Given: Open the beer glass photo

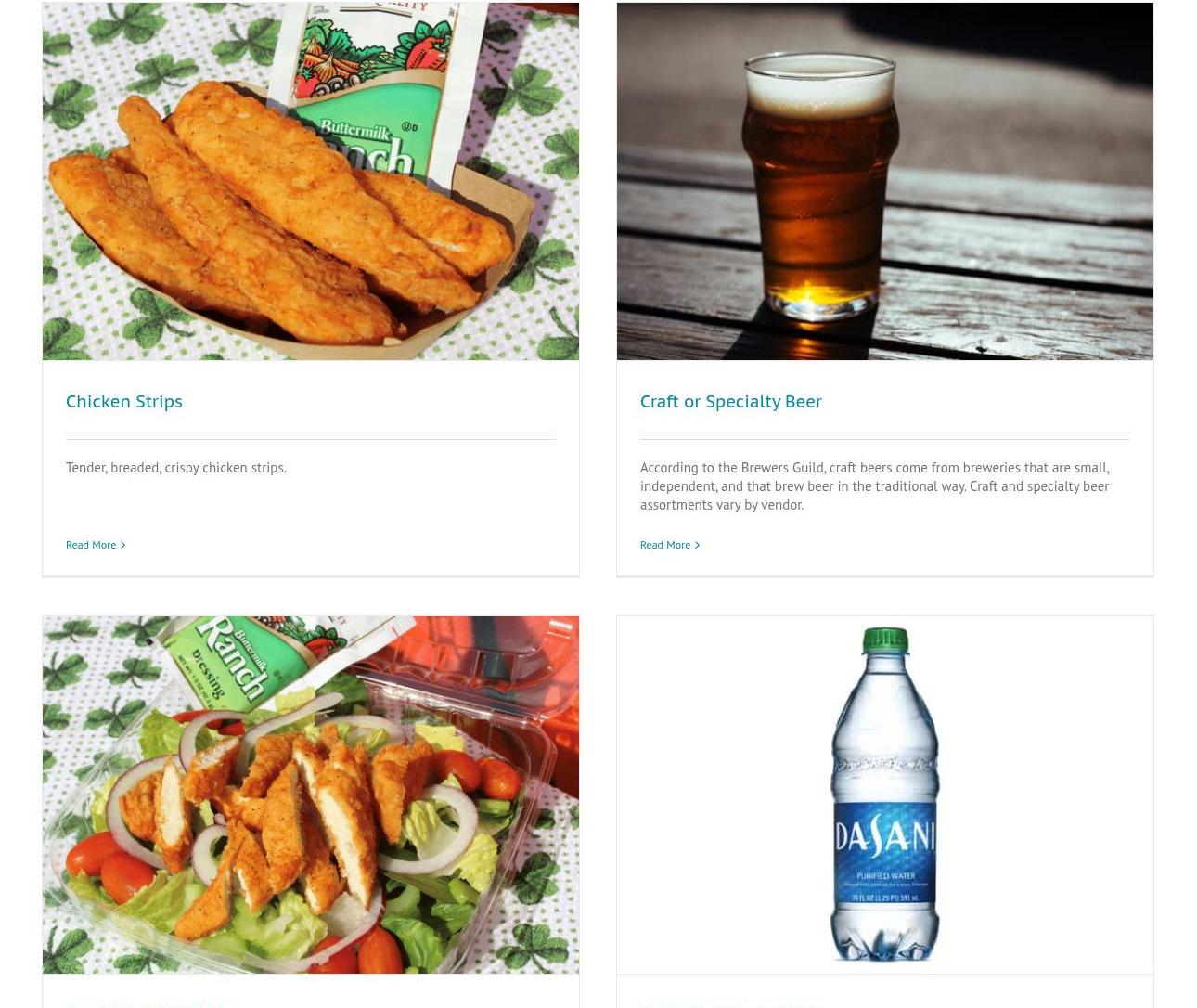Looking at the screenshot, I should coord(885,181).
